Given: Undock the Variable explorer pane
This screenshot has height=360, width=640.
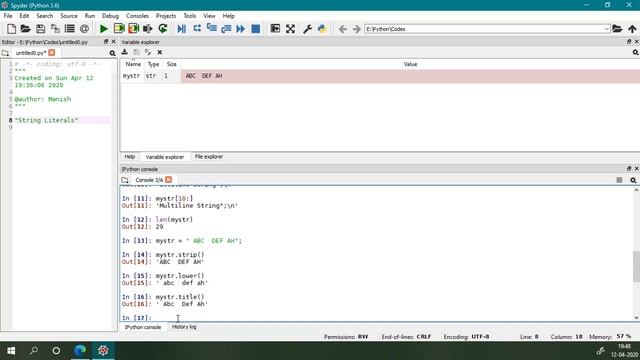Looking at the screenshot, I should [x=629, y=42].
